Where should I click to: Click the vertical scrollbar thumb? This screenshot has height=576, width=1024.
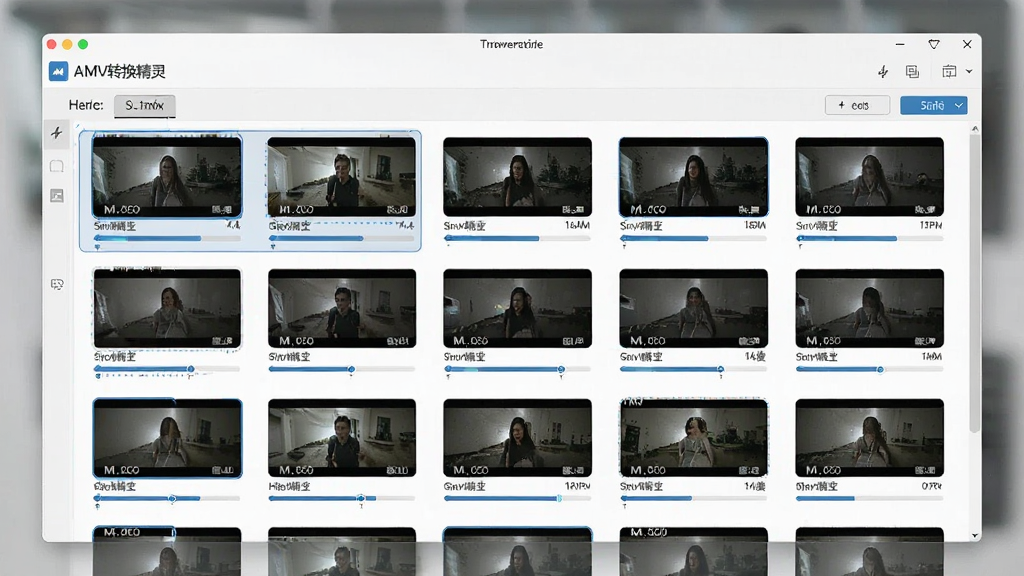tap(975, 284)
